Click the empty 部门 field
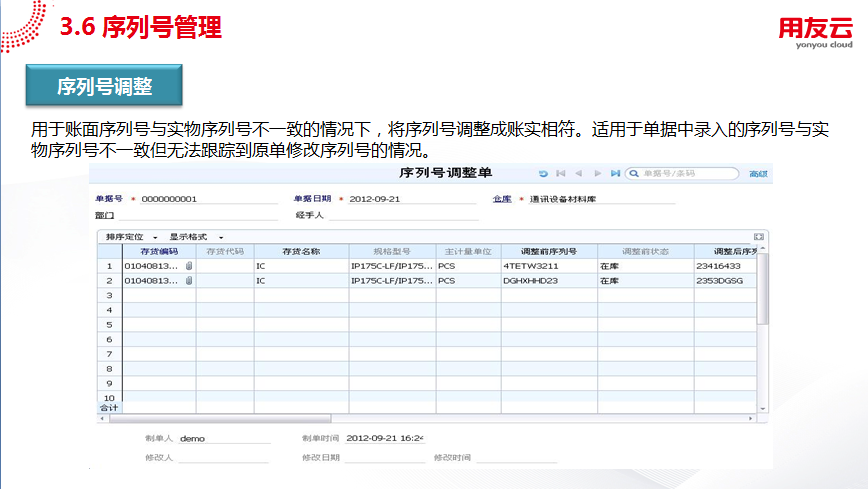This screenshot has height=489, width=868. click(x=198, y=215)
